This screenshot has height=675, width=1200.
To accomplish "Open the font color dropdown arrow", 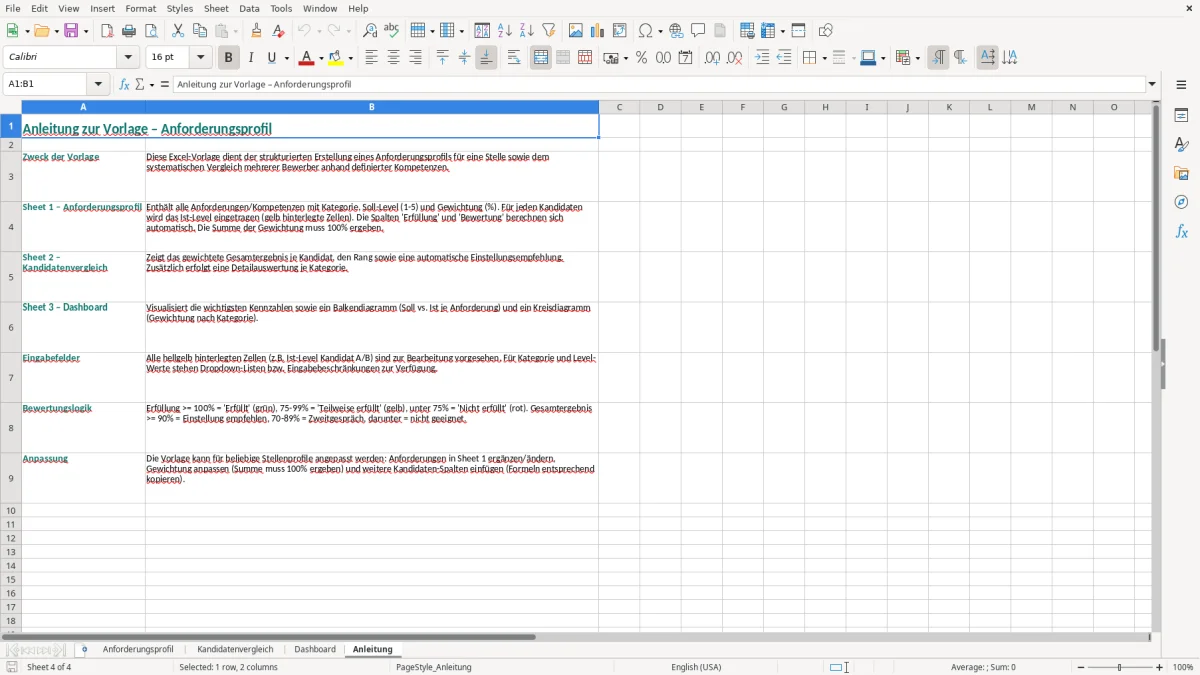I will [x=320, y=58].
